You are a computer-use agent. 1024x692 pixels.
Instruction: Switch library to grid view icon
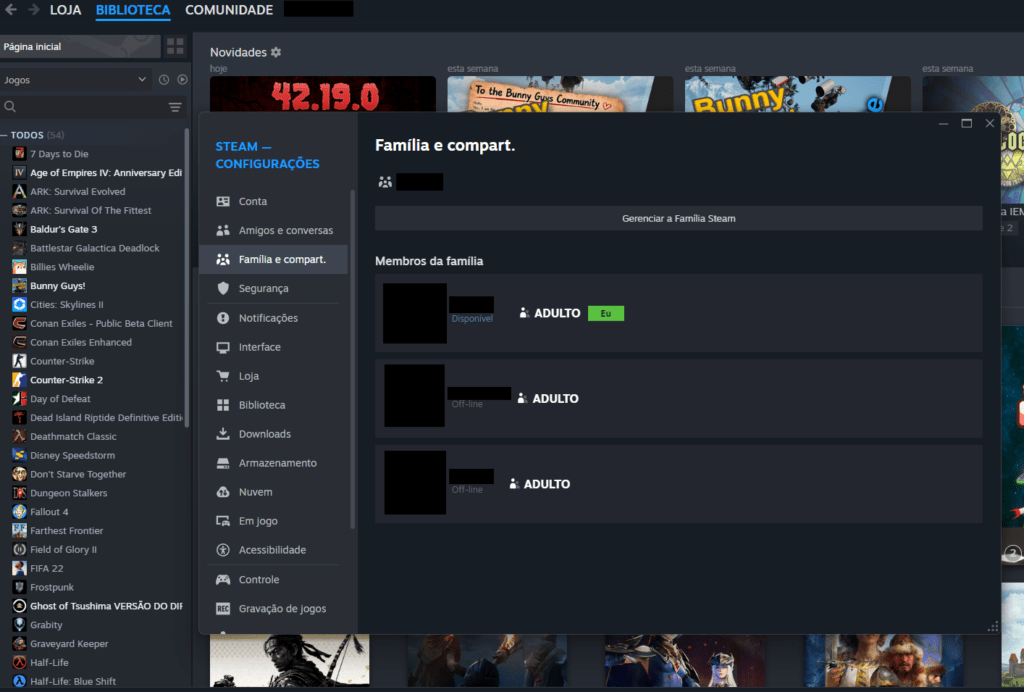tap(175, 46)
